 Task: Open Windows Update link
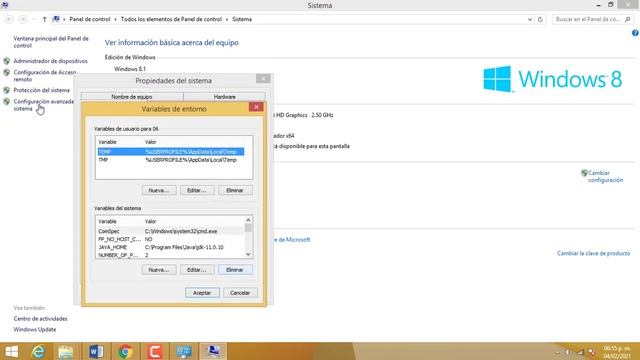click(35, 329)
